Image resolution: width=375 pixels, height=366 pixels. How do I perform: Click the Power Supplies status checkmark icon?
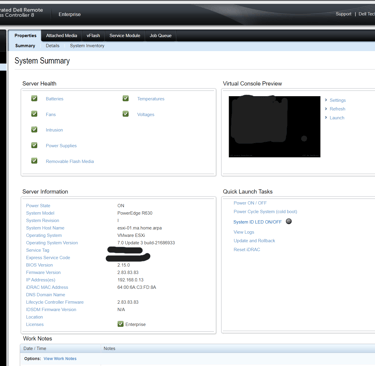34,145
